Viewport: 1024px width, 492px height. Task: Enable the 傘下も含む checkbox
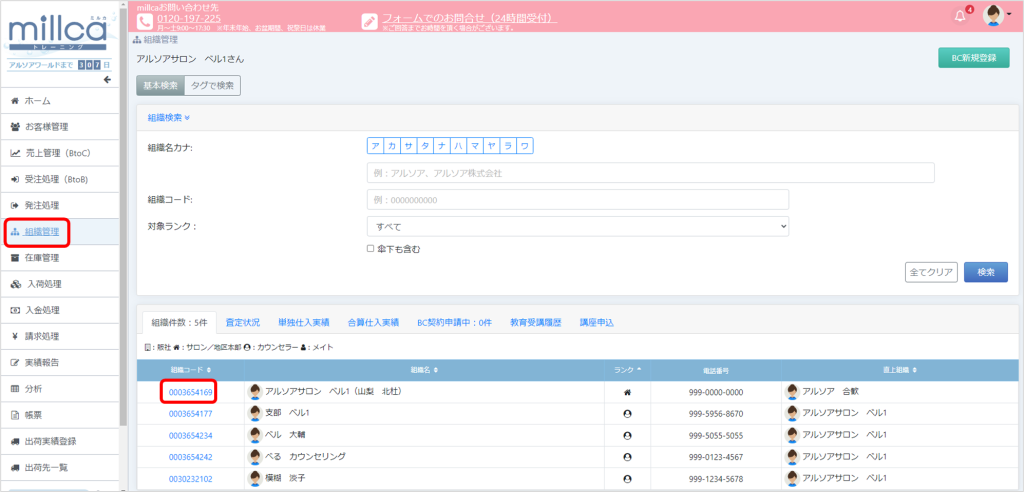coord(371,248)
